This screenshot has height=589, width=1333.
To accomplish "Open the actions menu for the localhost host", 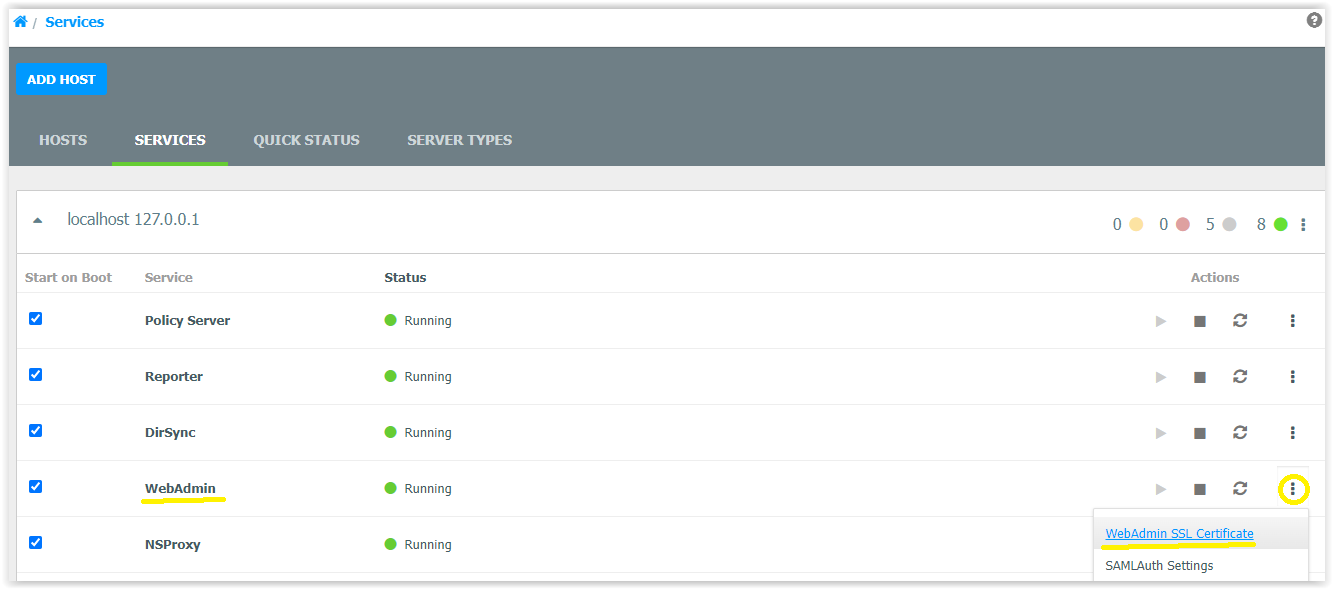I will click(x=1303, y=223).
